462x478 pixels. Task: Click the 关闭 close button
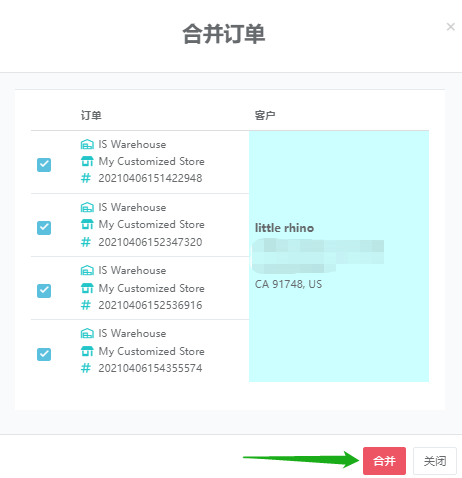(435, 461)
